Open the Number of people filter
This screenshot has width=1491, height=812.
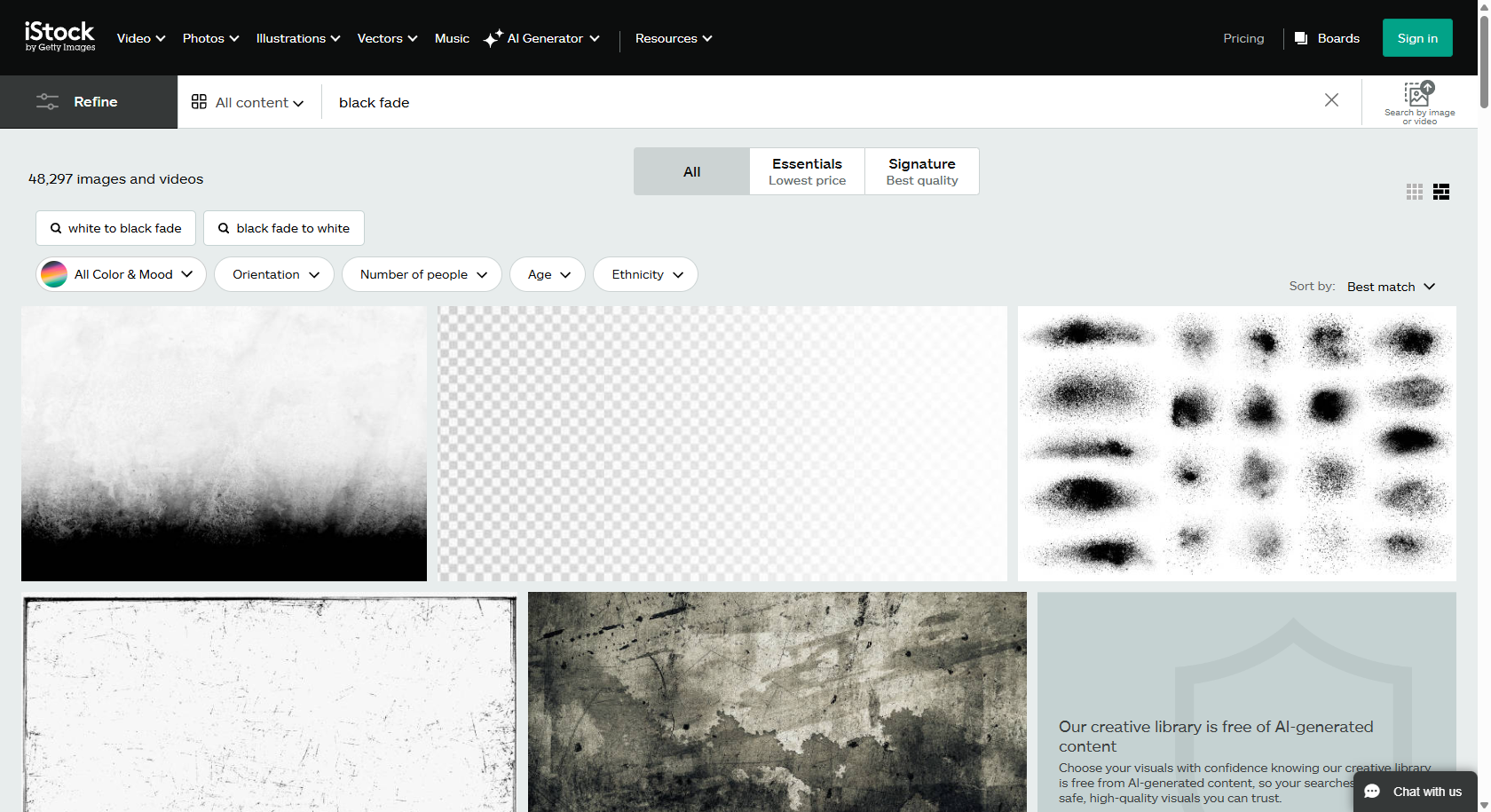422,274
